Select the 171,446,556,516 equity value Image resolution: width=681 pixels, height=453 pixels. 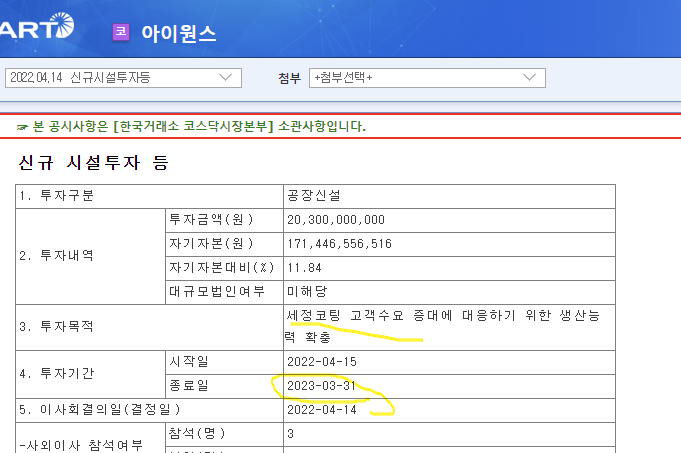click(339, 244)
